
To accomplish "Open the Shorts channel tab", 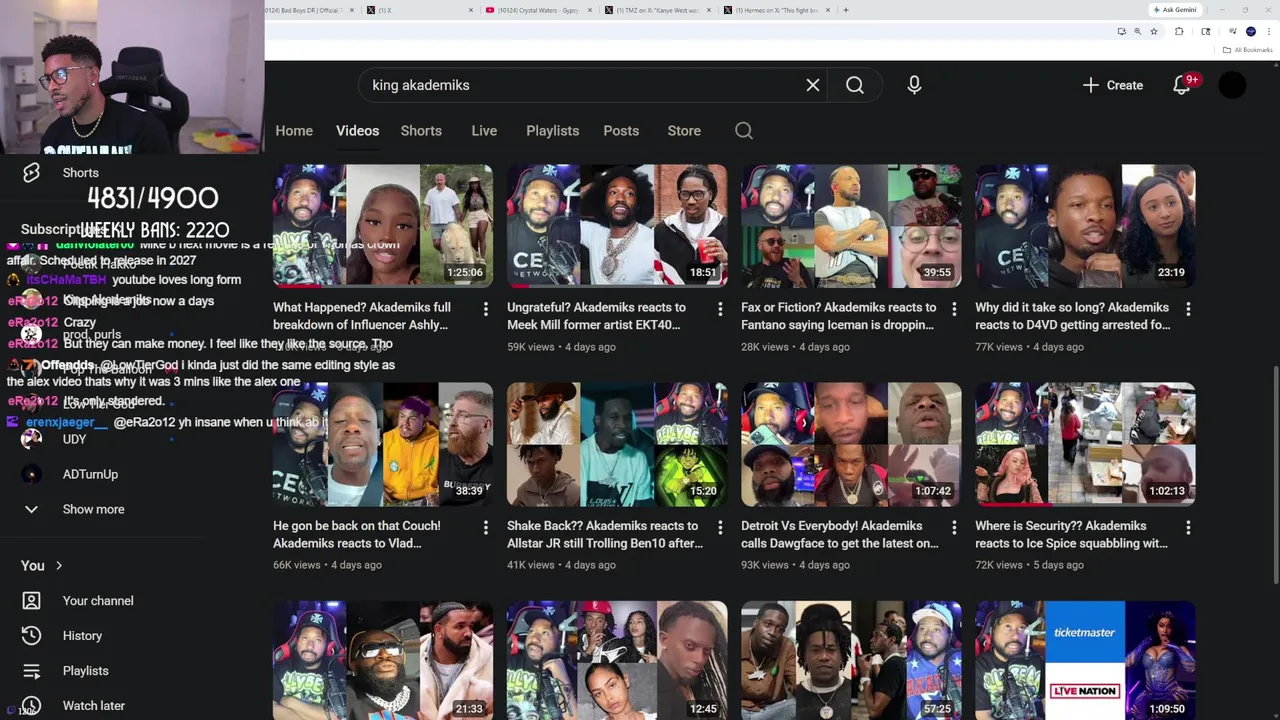I will [421, 130].
